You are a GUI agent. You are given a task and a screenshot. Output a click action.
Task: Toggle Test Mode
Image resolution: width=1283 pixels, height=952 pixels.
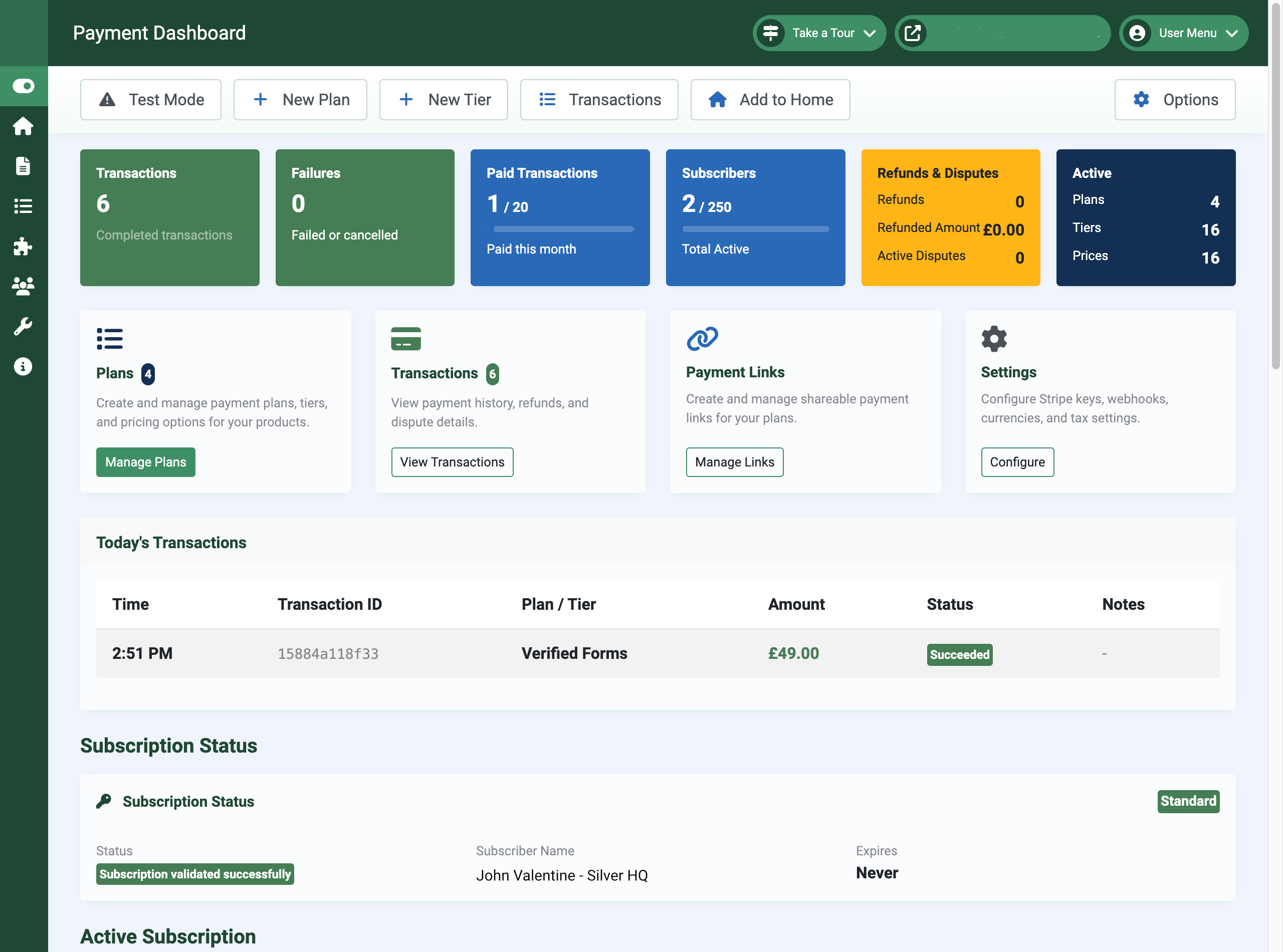pos(150,99)
